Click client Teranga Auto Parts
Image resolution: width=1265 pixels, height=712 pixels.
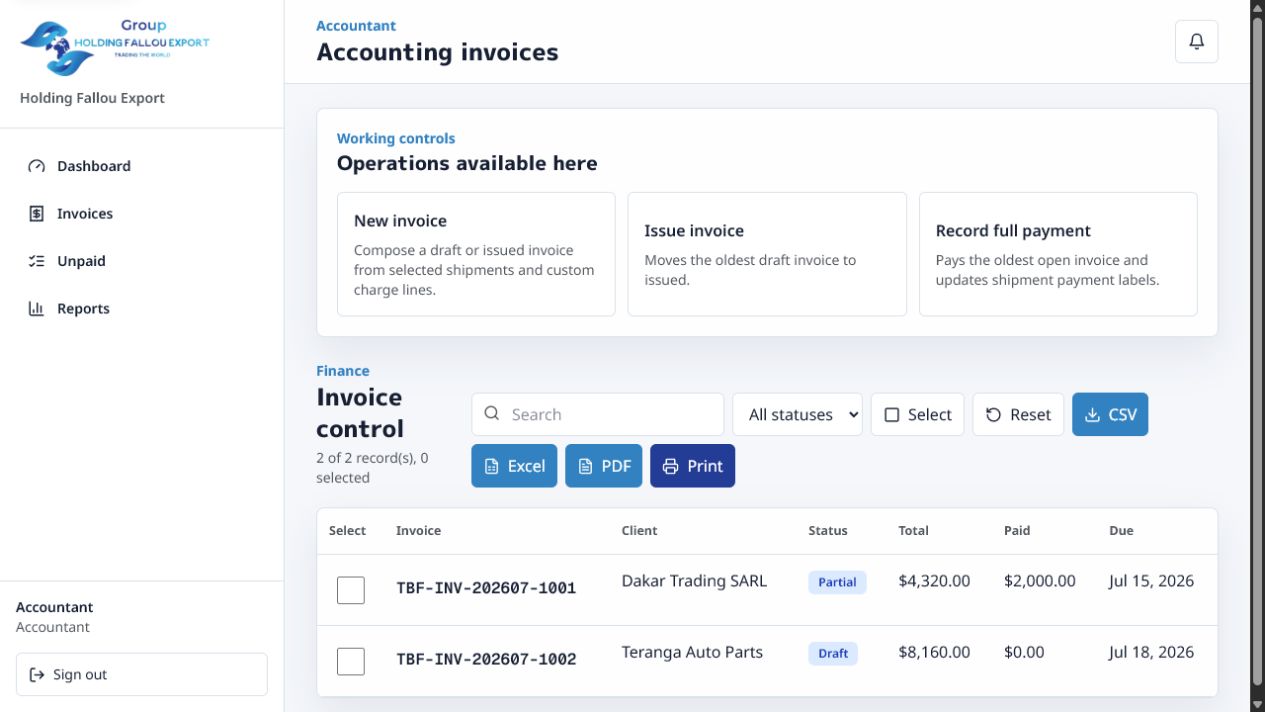tap(692, 652)
